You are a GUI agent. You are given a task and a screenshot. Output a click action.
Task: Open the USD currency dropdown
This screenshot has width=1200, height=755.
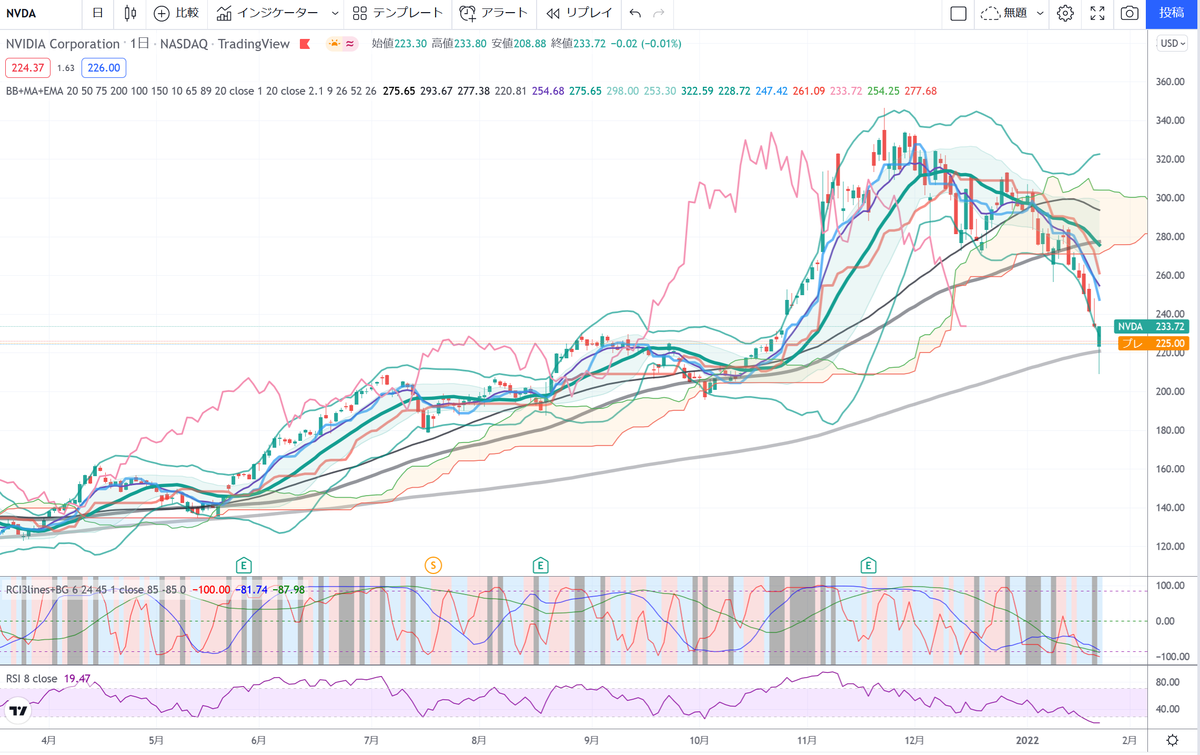point(1171,44)
